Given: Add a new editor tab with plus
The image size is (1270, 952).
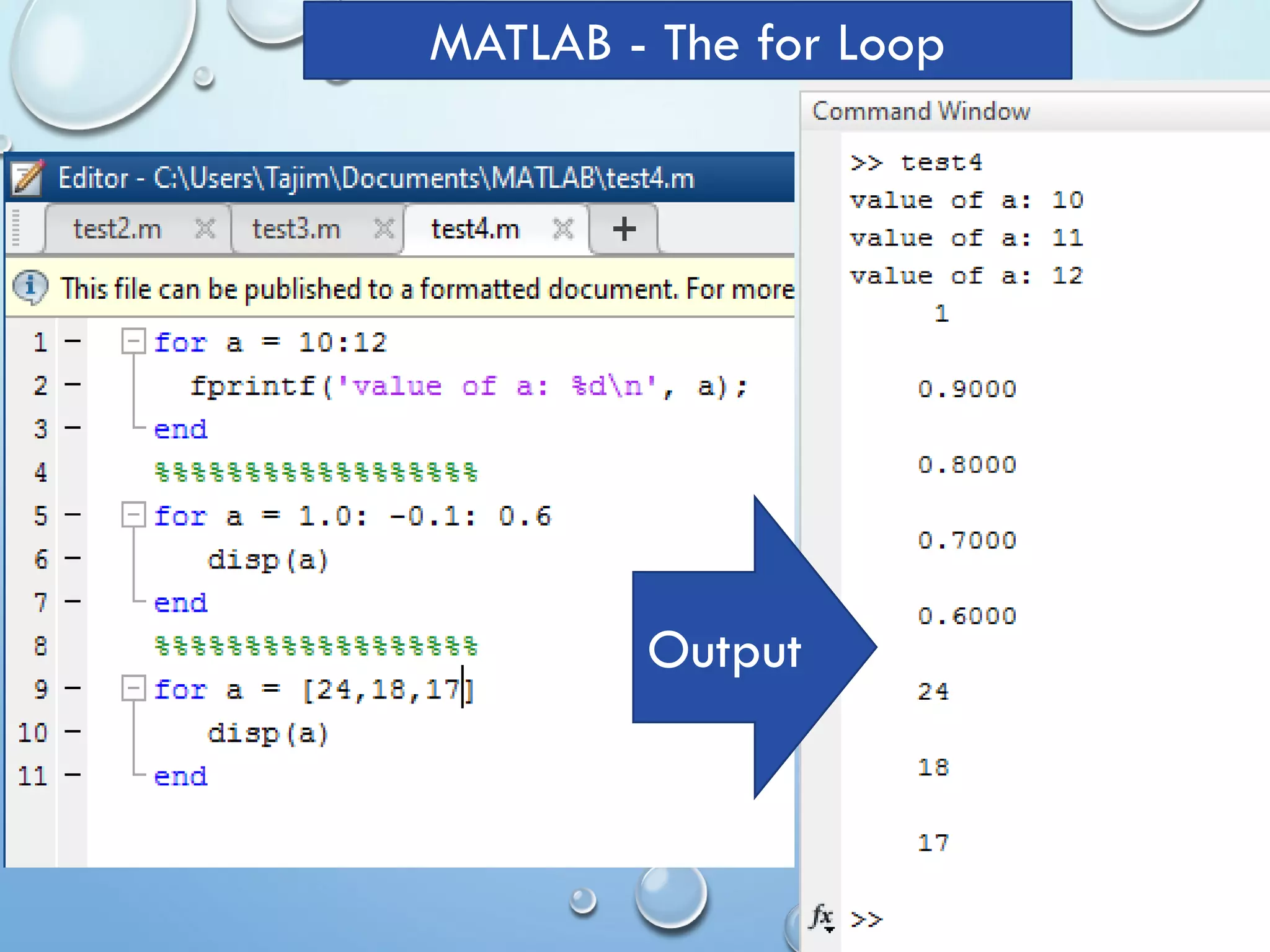Looking at the screenshot, I should pos(624,229).
